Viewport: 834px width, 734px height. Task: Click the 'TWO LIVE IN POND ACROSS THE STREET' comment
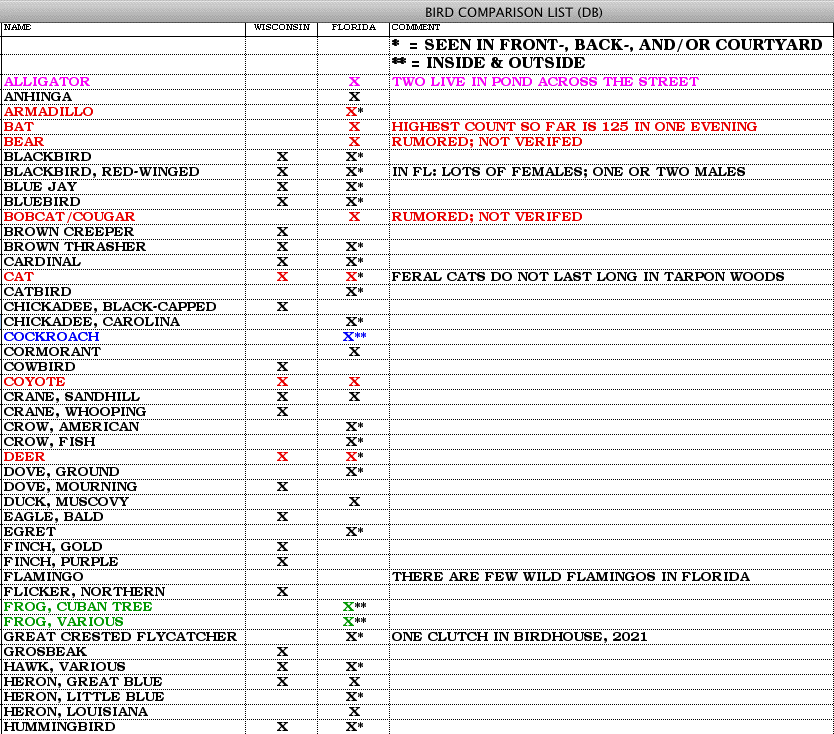545,81
